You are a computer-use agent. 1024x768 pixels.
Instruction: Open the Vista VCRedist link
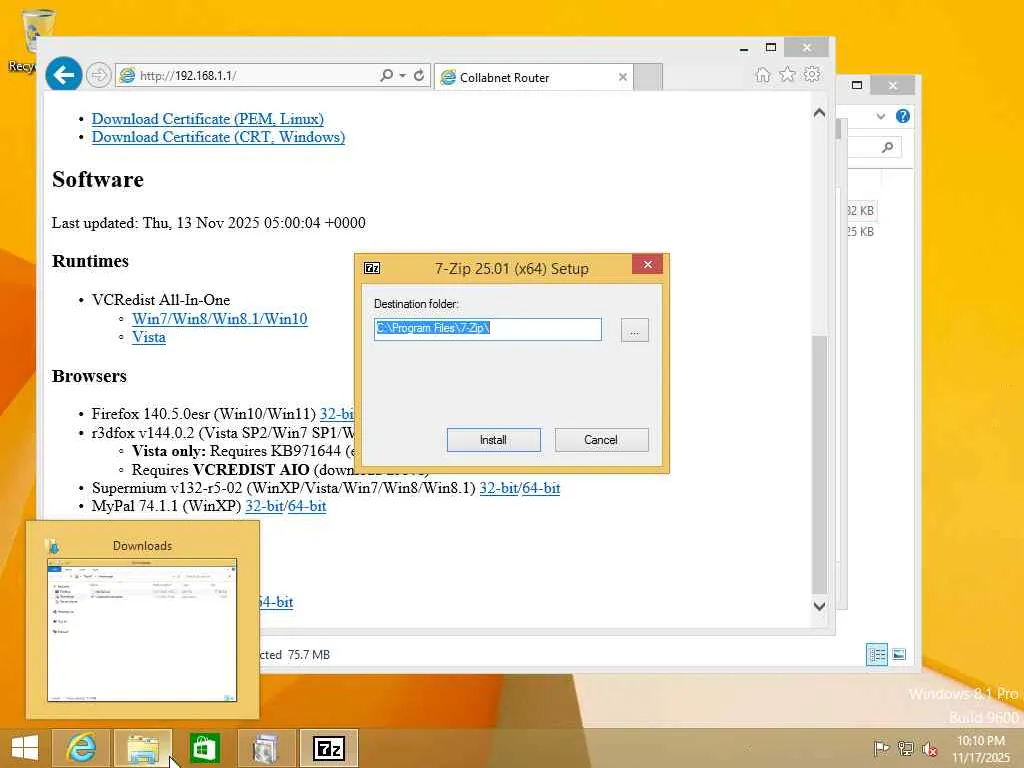[148, 337]
